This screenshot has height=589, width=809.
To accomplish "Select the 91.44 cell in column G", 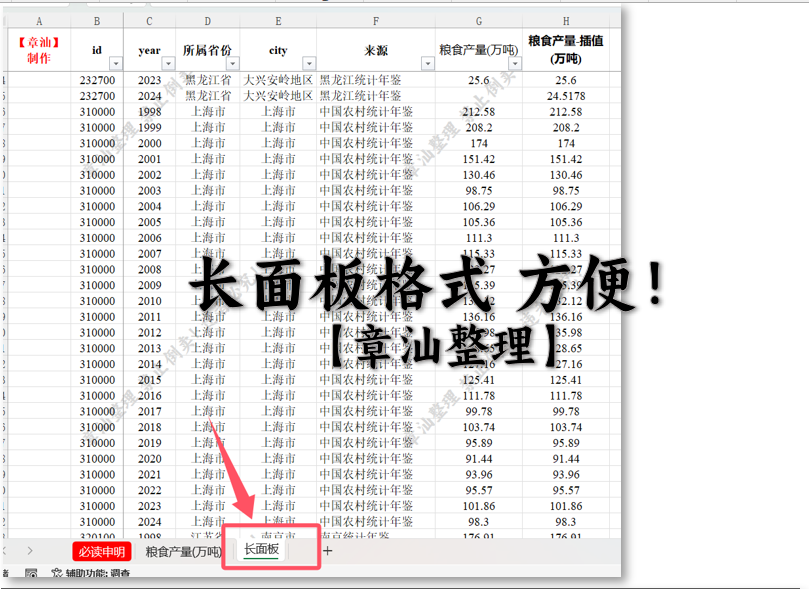I will point(479,459).
